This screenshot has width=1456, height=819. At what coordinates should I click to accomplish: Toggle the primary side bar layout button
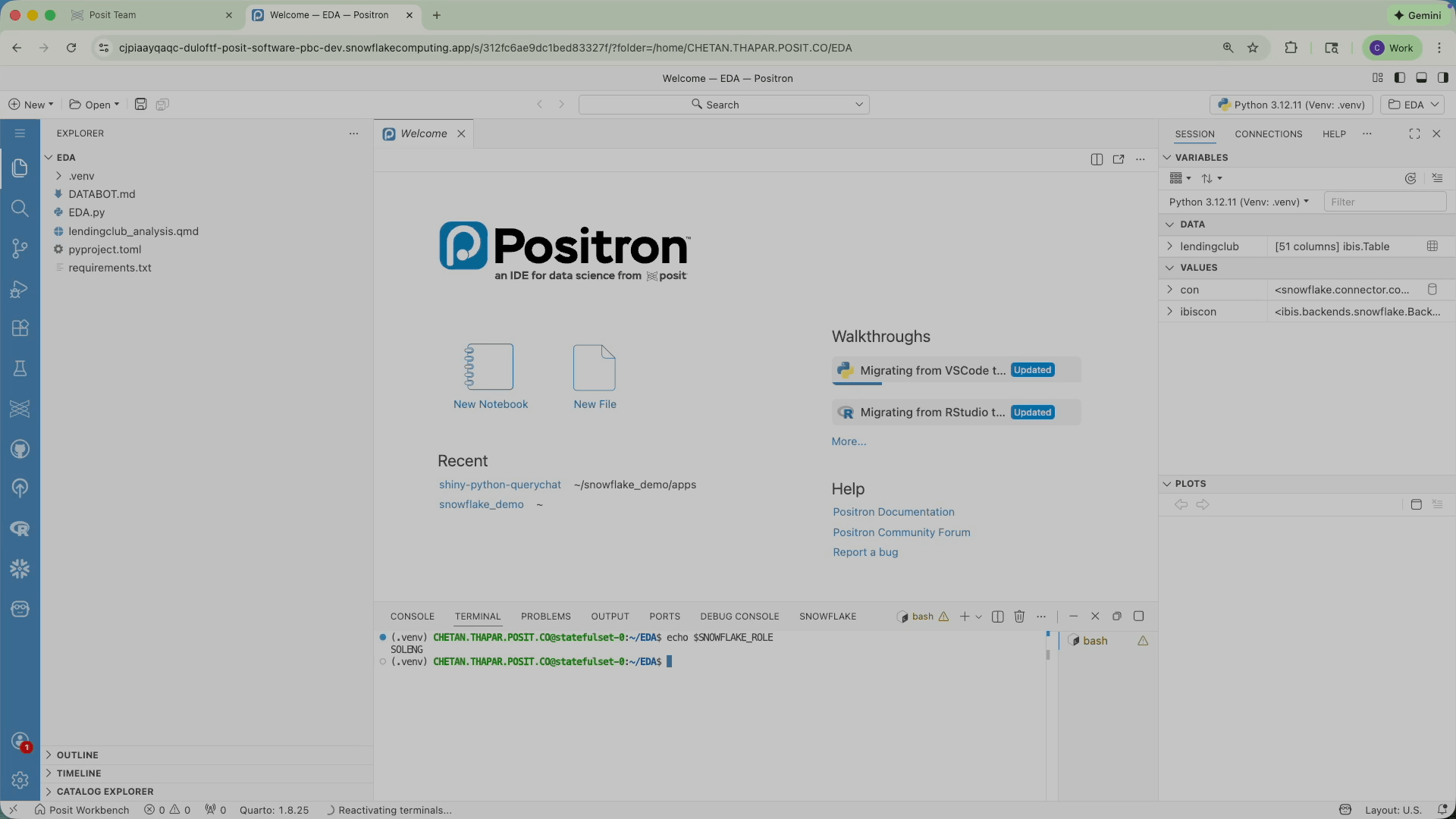[1400, 78]
